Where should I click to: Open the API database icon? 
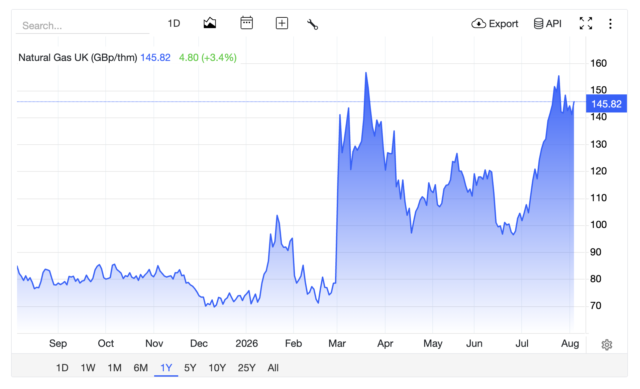[x=538, y=24]
